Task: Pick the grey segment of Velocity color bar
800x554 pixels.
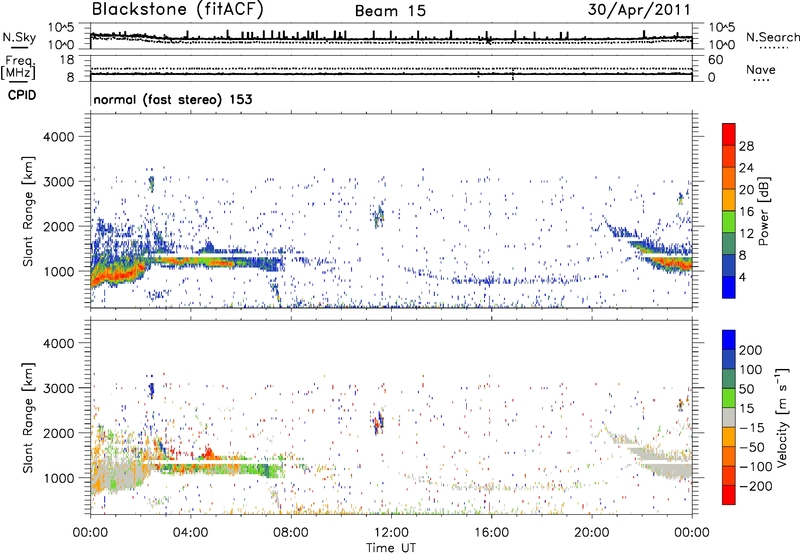Action: [x=729, y=418]
